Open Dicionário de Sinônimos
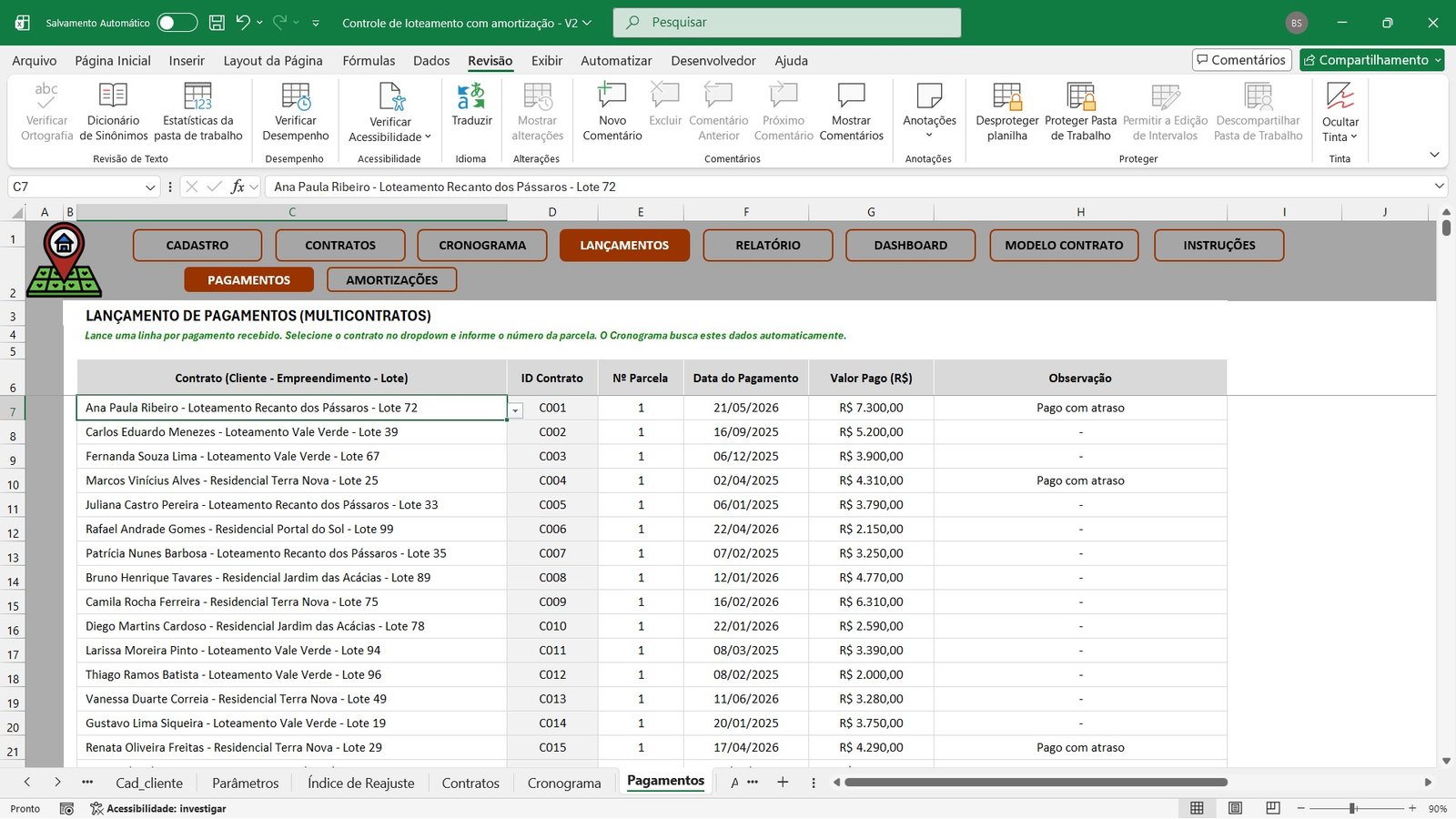1456x819 pixels. click(x=113, y=112)
